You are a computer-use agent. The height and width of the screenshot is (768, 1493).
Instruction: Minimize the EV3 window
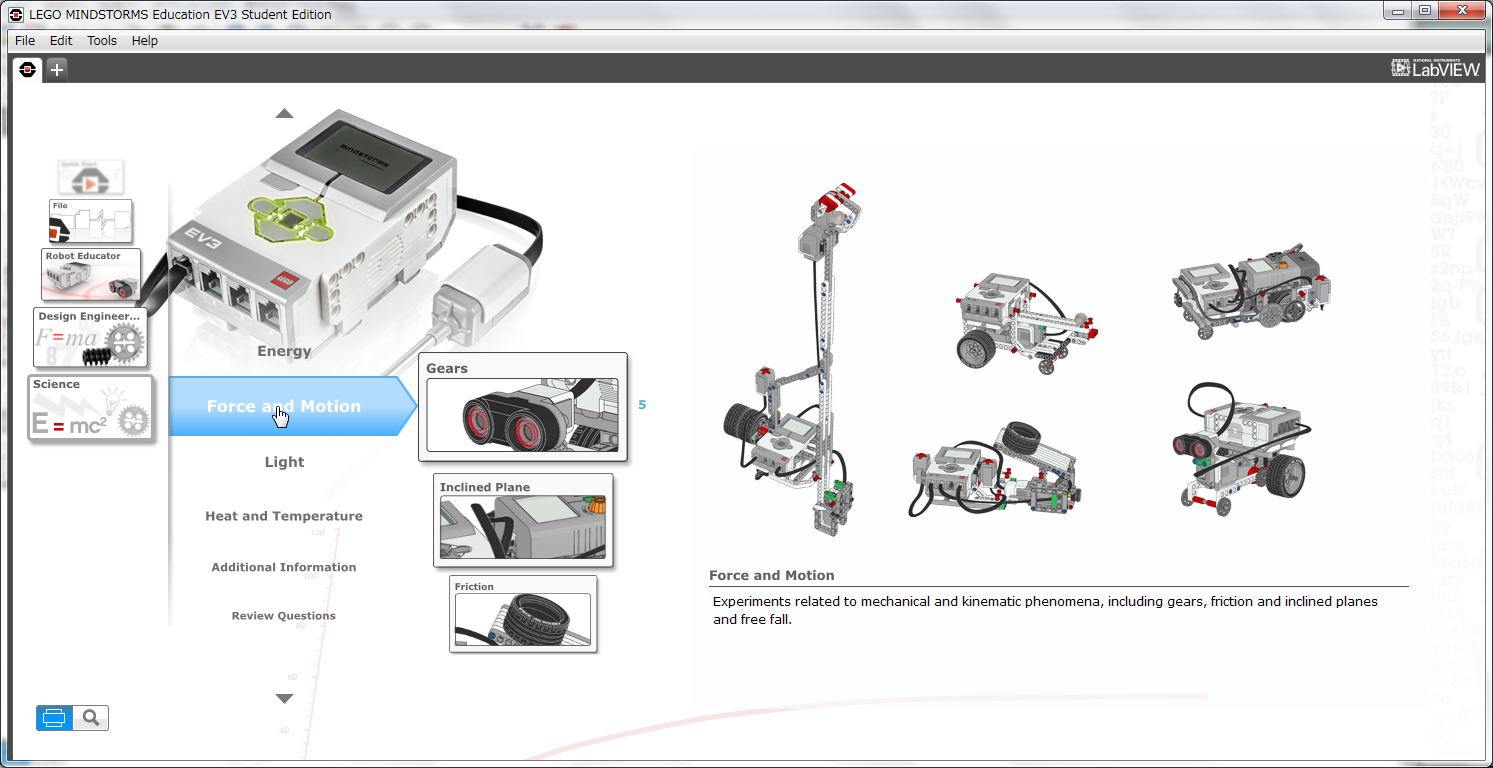[x=1398, y=10]
